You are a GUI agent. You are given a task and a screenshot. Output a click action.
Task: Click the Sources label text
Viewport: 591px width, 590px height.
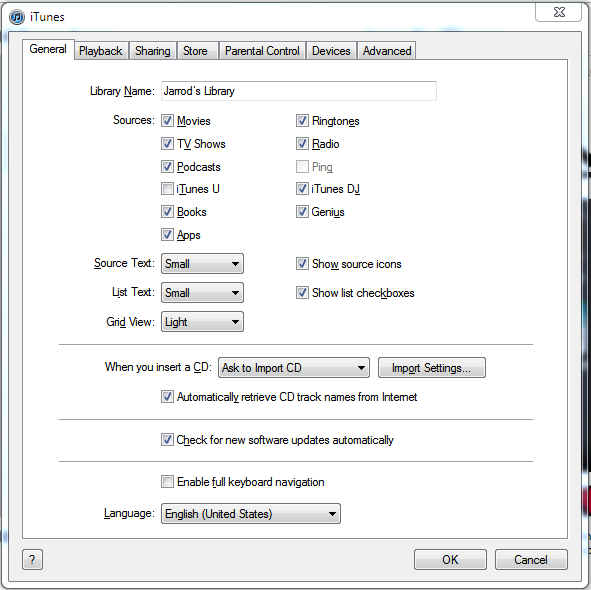tap(134, 120)
